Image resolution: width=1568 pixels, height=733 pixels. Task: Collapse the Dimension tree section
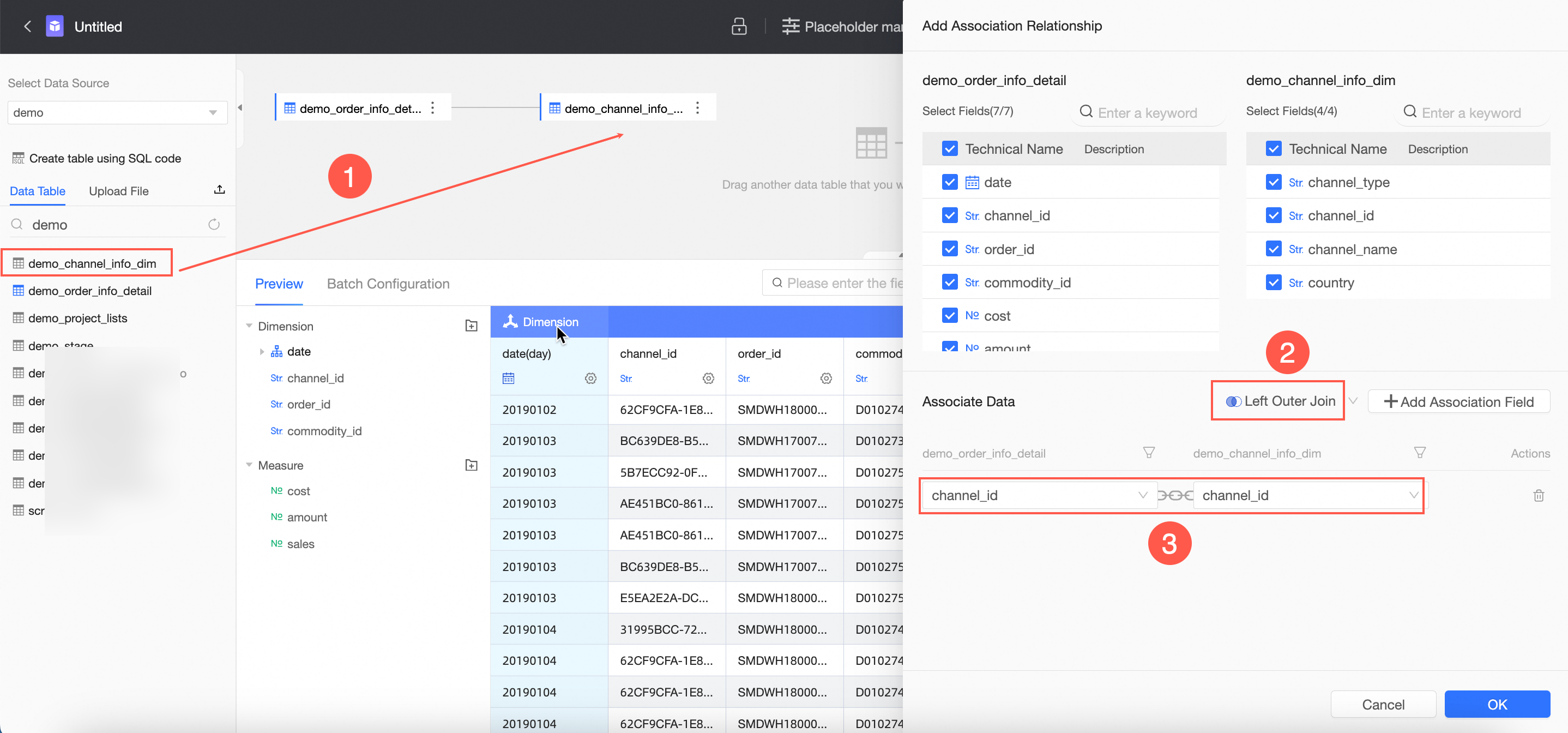click(x=249, y=326)
